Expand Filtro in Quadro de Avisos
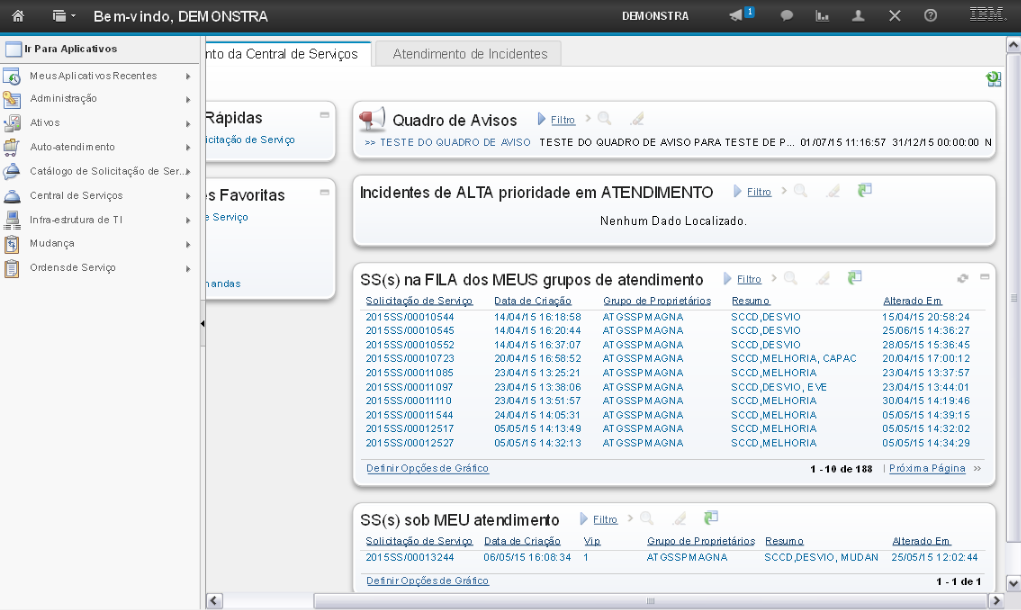The height and width of the screenshot is (610, 1021). pos(561,120)
